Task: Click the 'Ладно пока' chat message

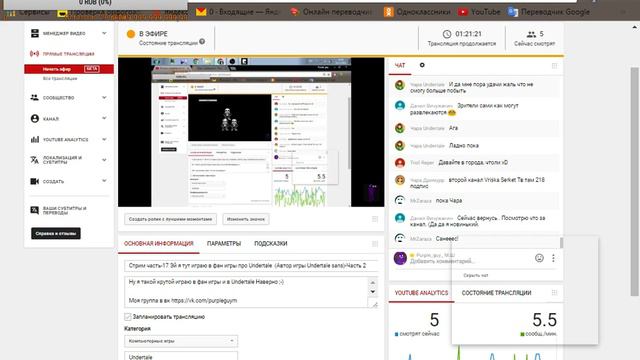Action: tap(464, 145)
